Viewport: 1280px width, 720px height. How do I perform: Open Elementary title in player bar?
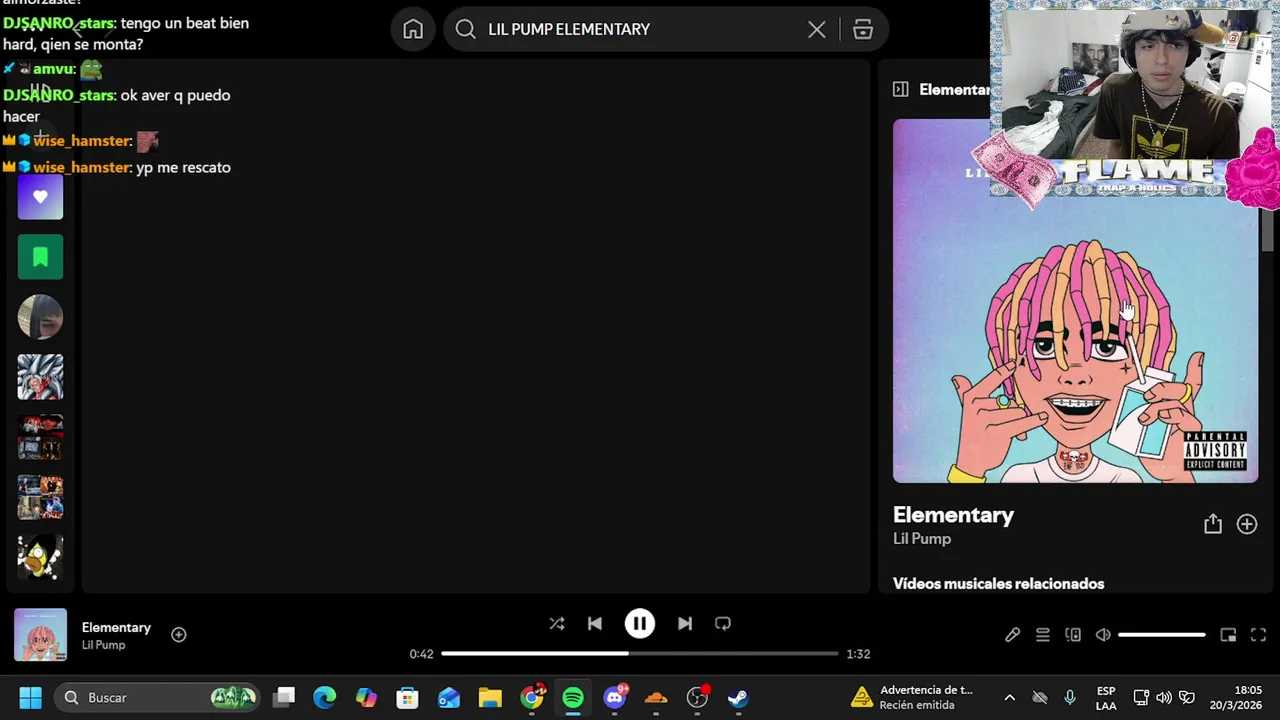pos(116,627)
